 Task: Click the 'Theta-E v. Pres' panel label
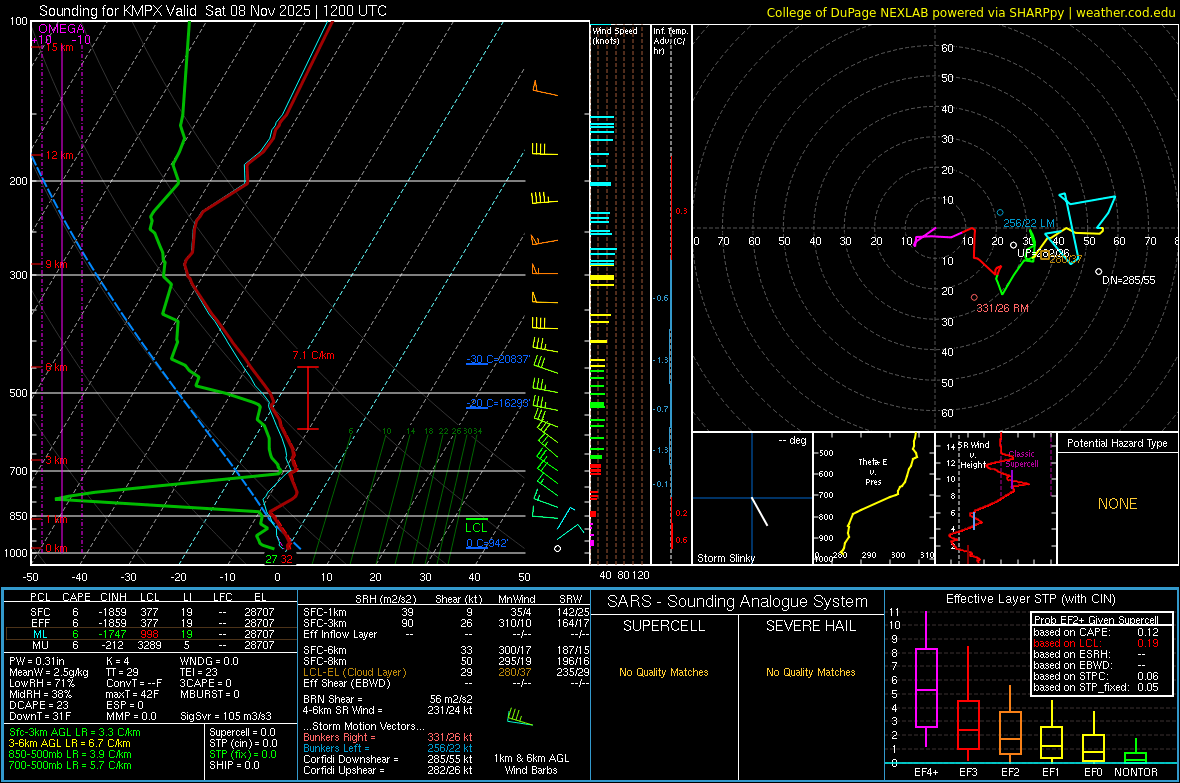(x=873, y=471)
